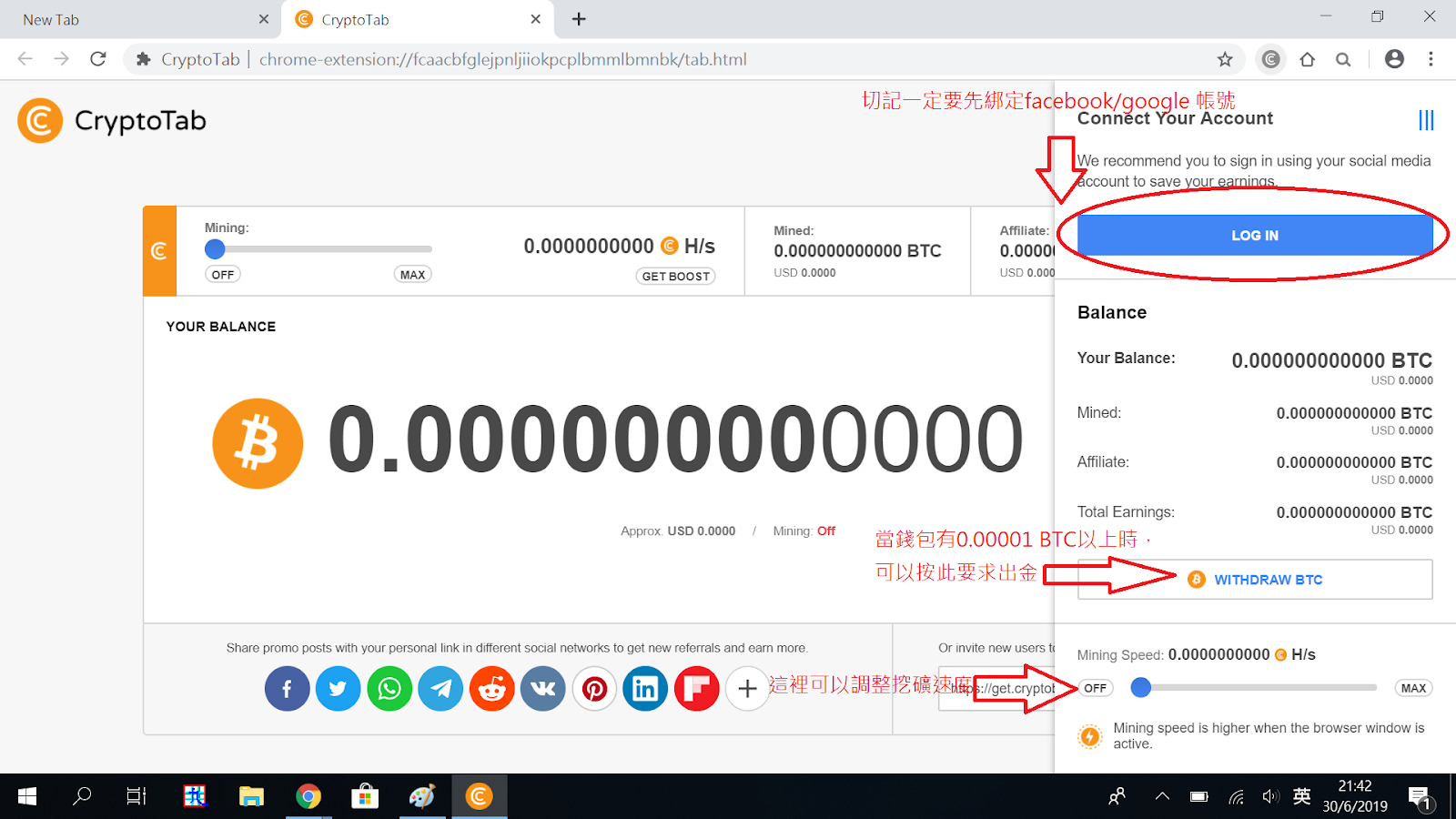Viewport: 1456px width, 819px height.
Task: Click the browser address bar URL
Action: pos(502,59)
